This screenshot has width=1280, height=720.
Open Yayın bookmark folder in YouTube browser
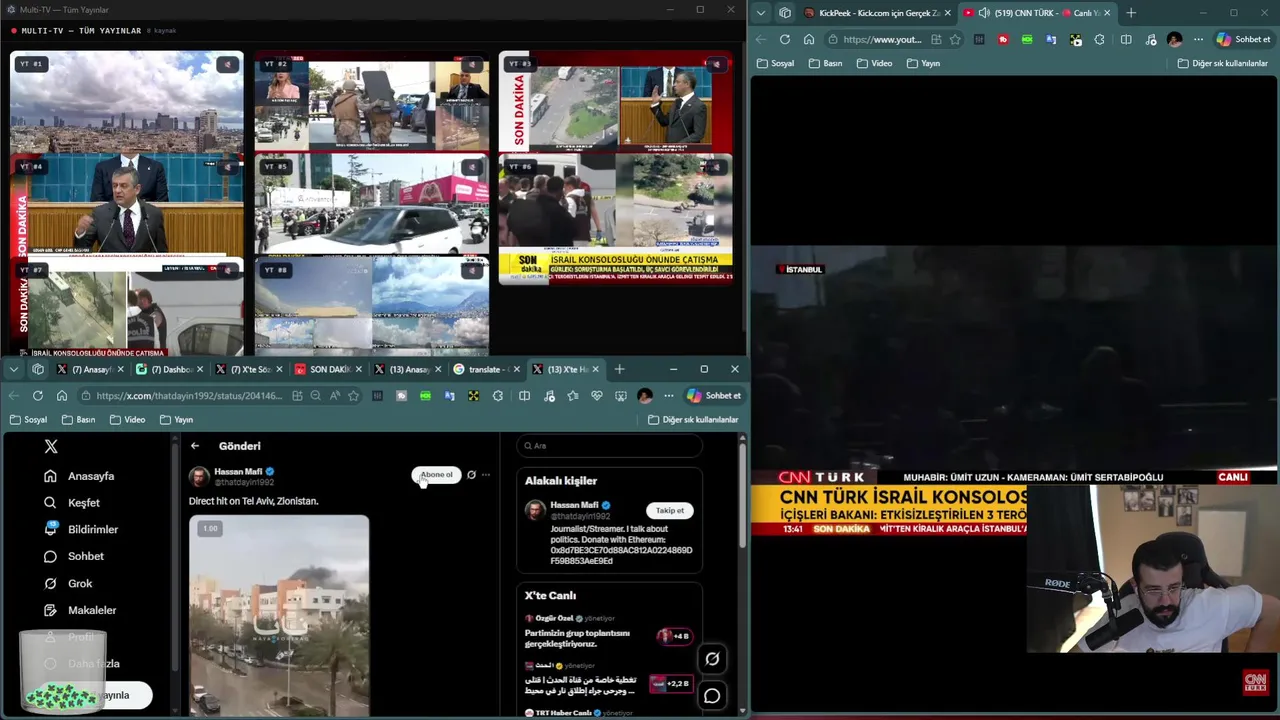(x=923, y=63)
